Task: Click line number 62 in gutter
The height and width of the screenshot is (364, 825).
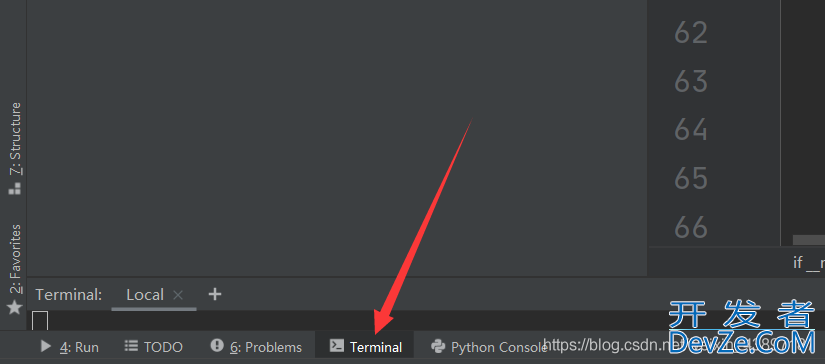Action: point(691,33)
